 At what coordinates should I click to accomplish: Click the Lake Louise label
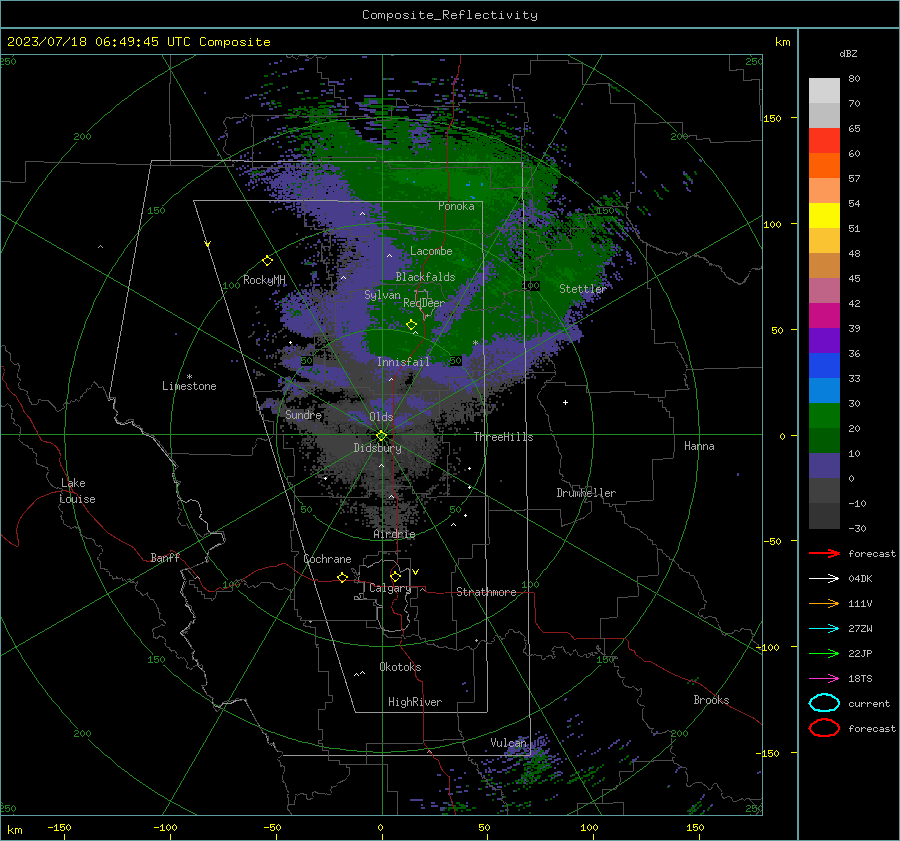click(x=77, y=491)
